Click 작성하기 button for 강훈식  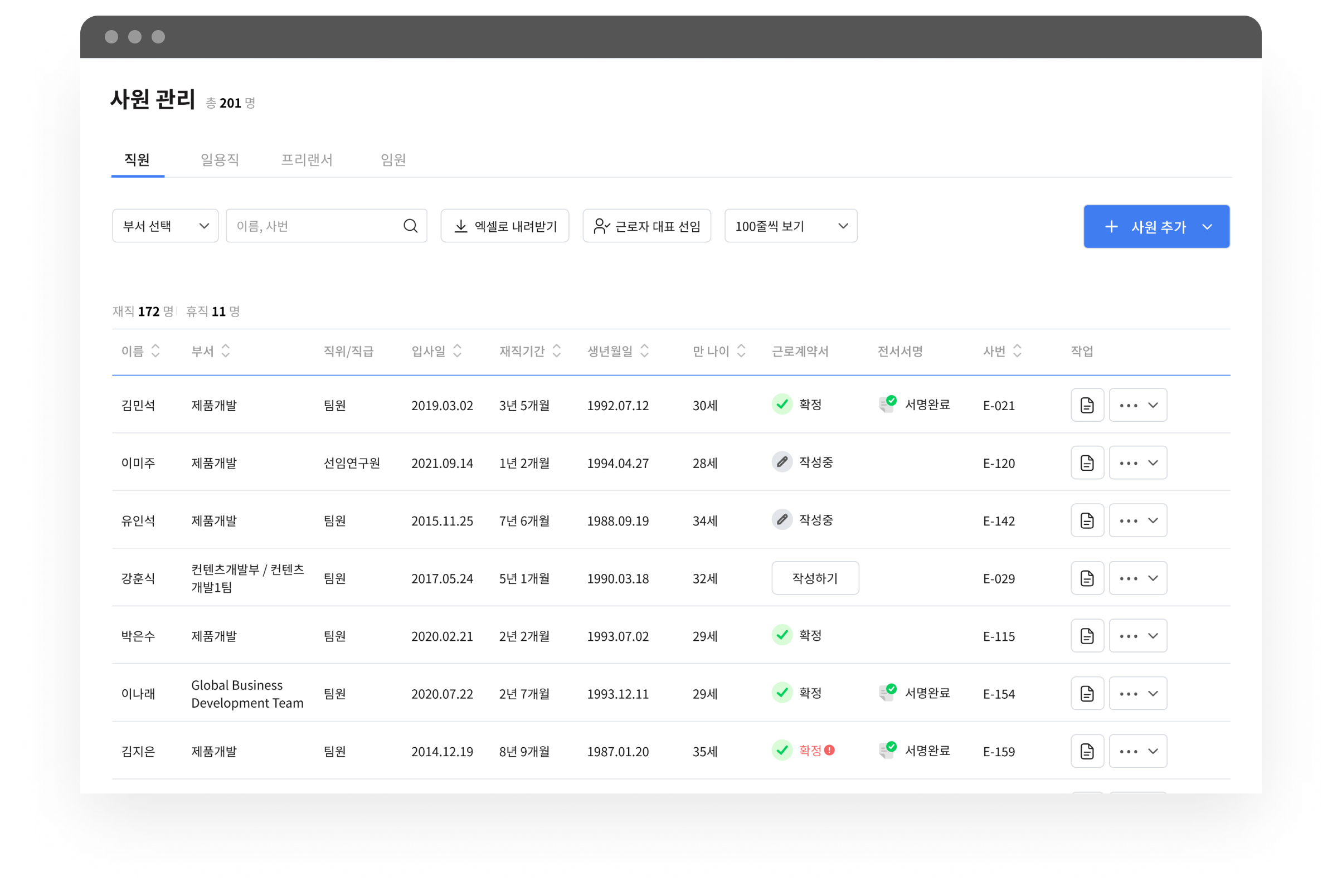tap(814, 578)
